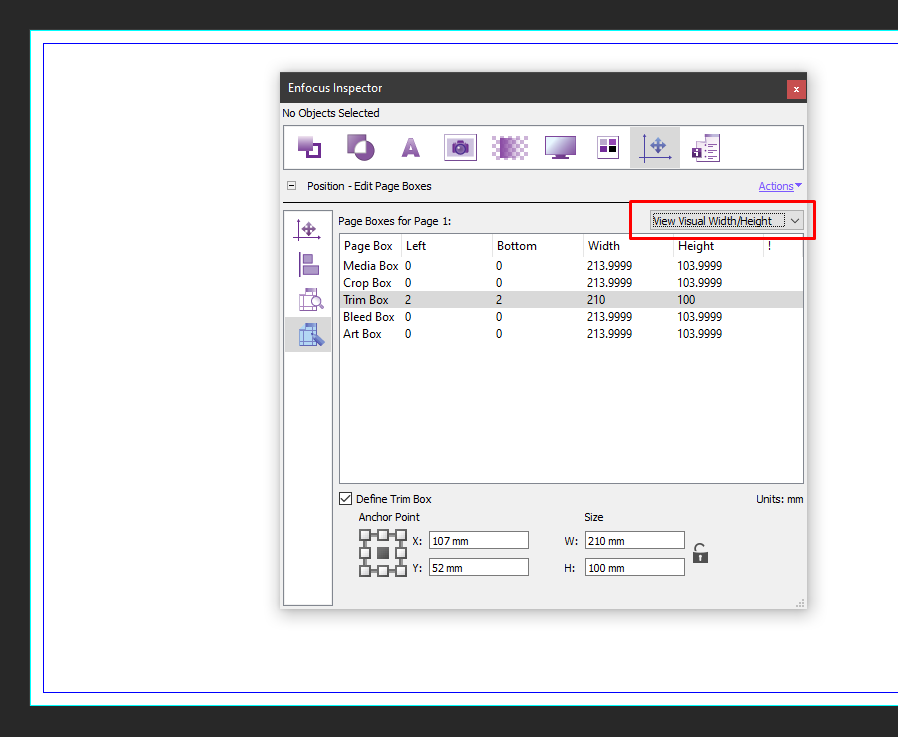
Task: Click the Y anchor point field
Action: (479, 567)
